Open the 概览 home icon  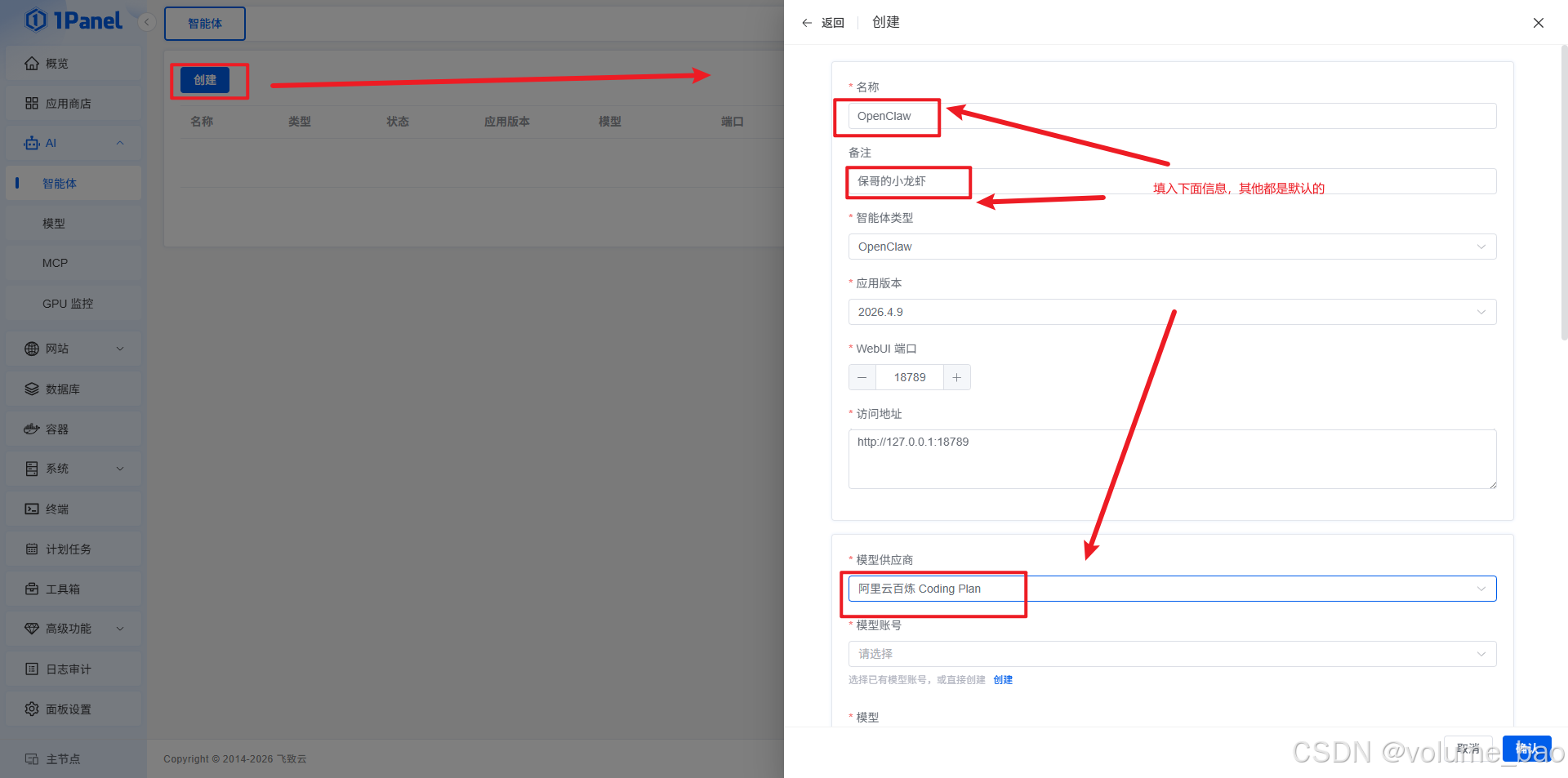click(x=32, y=64)
